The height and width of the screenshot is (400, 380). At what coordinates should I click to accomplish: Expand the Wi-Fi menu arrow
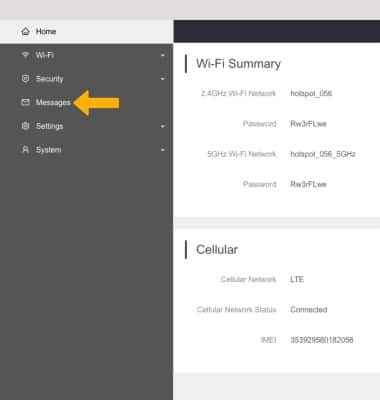(163, 55)
